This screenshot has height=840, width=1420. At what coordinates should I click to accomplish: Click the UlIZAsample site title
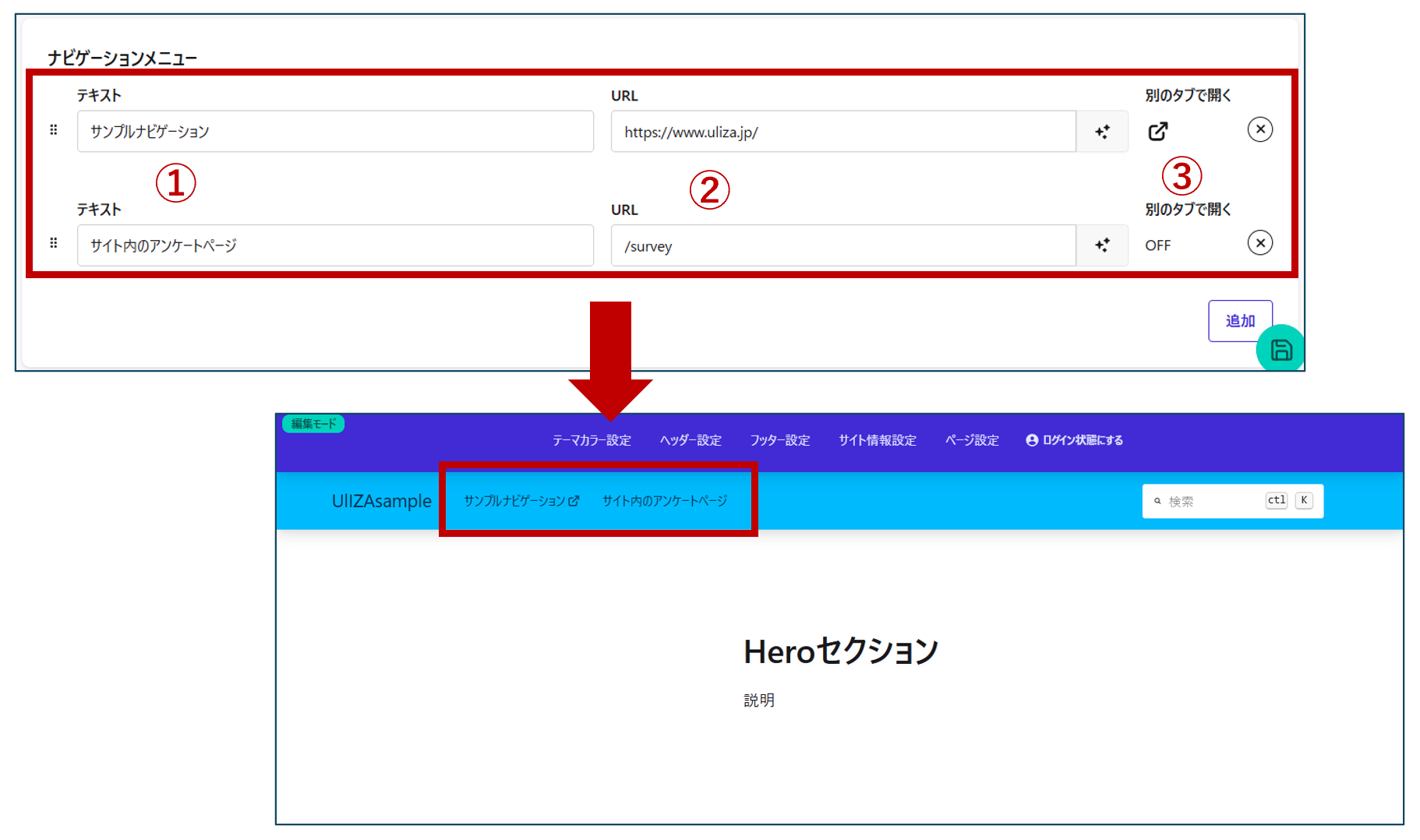(x=381, y=501)
